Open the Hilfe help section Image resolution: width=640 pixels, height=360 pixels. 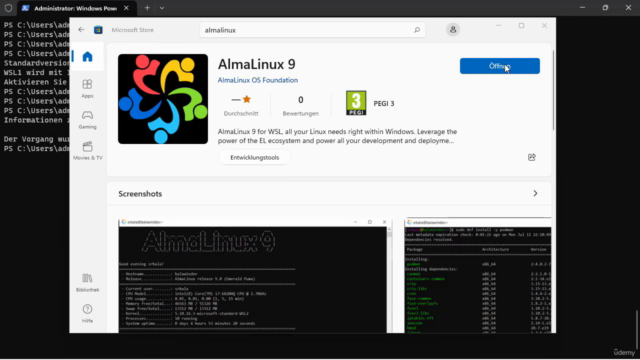pyautogui.click(x=87, y=313)
